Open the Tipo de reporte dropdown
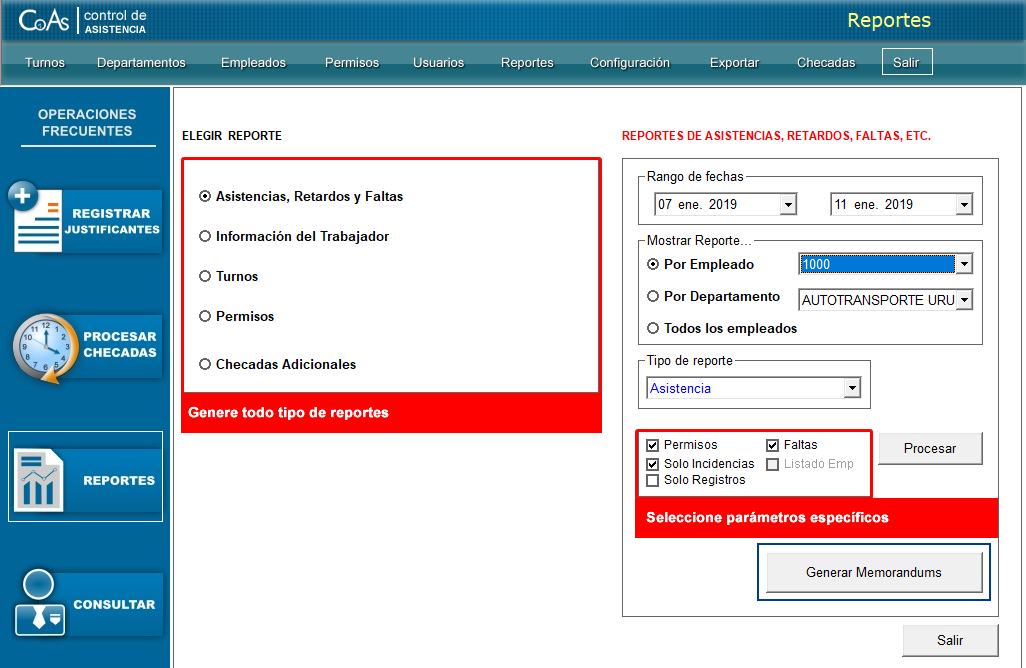The width and height of the screenshot is (1026, 668). coord(851,389)
